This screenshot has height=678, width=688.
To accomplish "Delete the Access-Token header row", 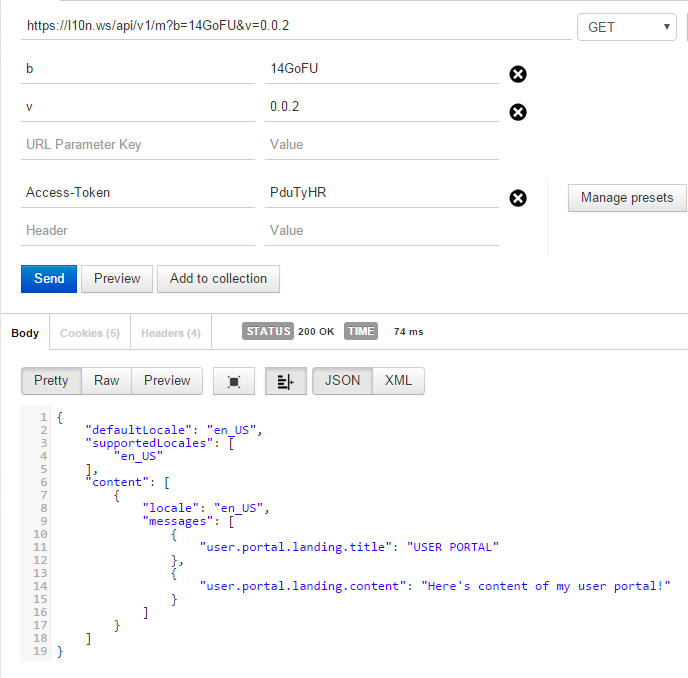I will [518, 198].
